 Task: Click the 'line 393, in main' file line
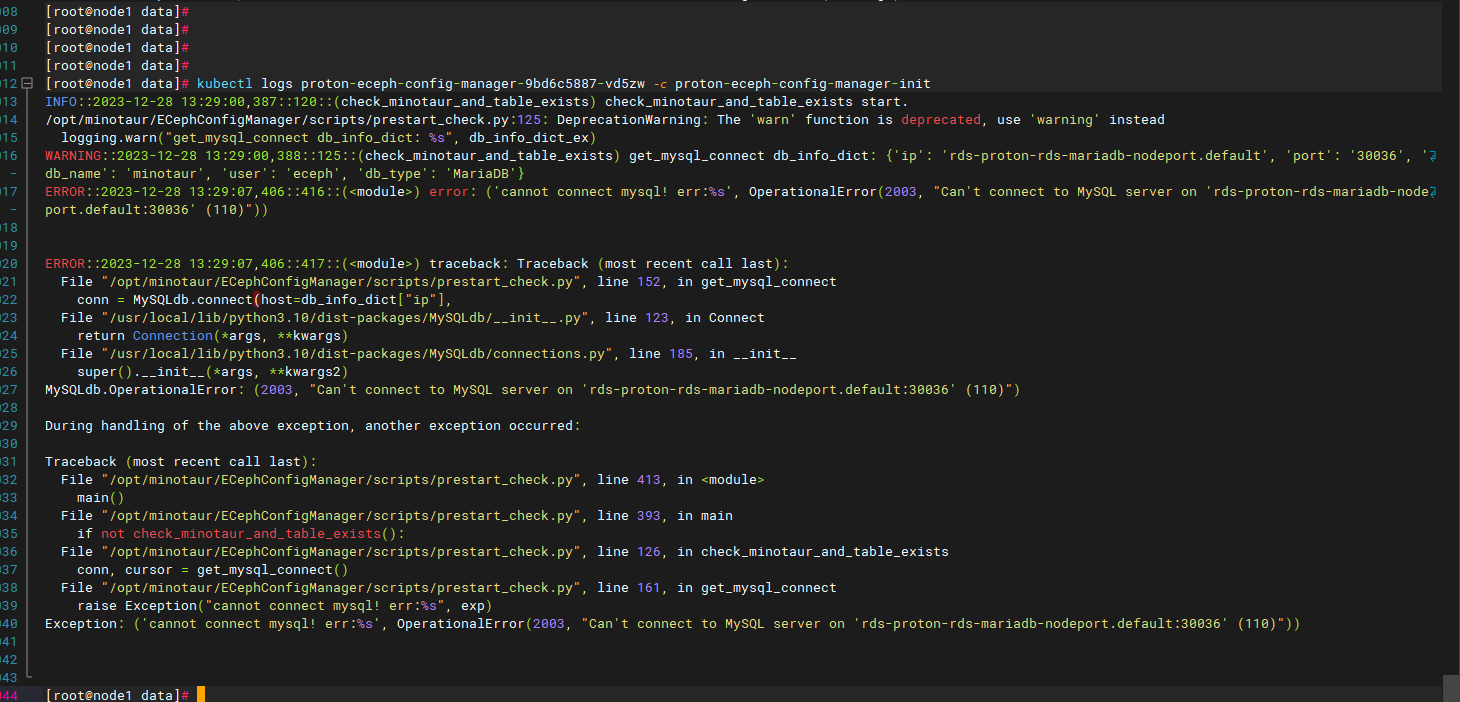pyautogui.click(x=397, y=516)
